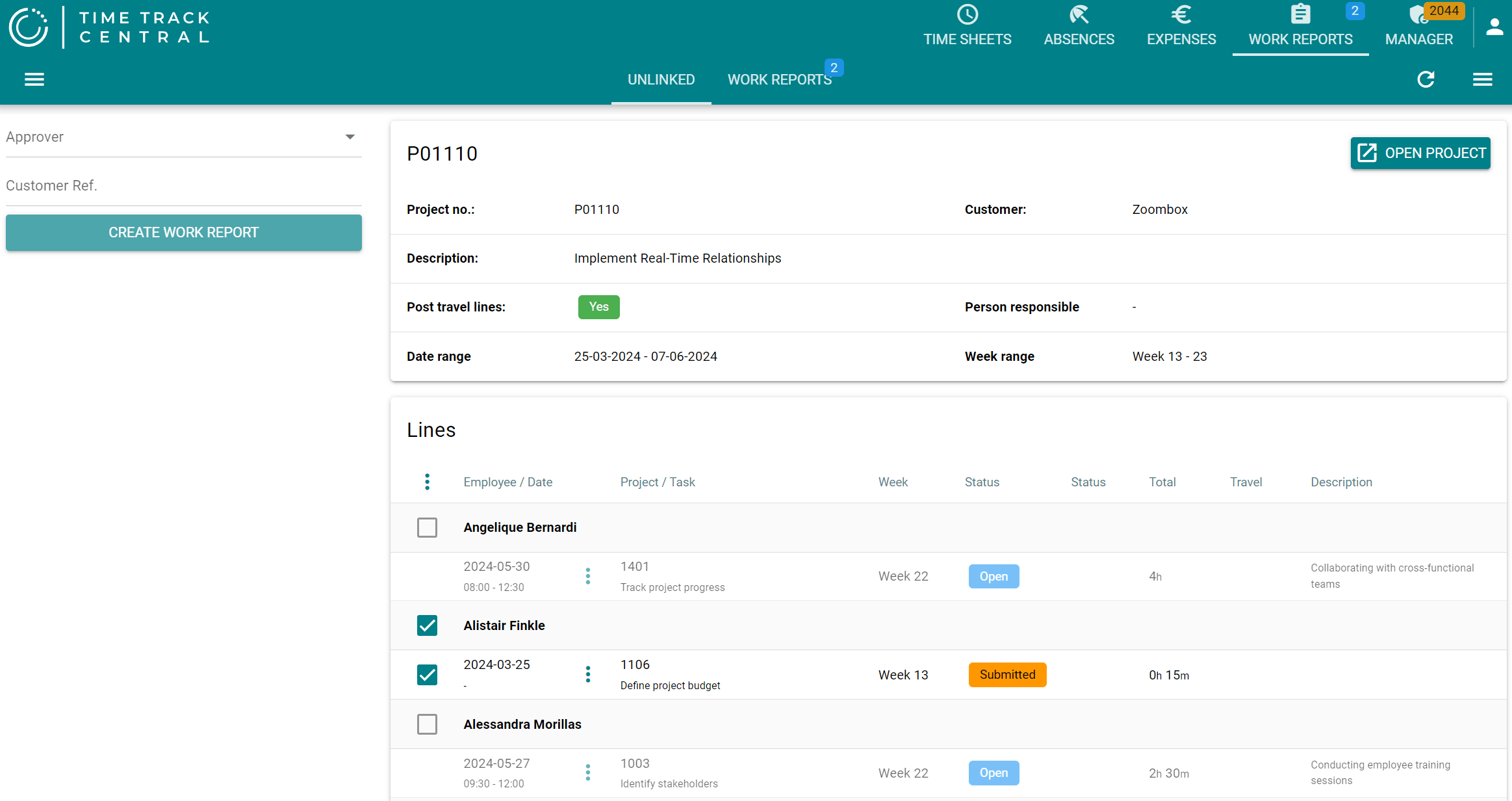Click the 2h 30m total value
Viewport: 1512px width, 801px height.
(1169, 773)
